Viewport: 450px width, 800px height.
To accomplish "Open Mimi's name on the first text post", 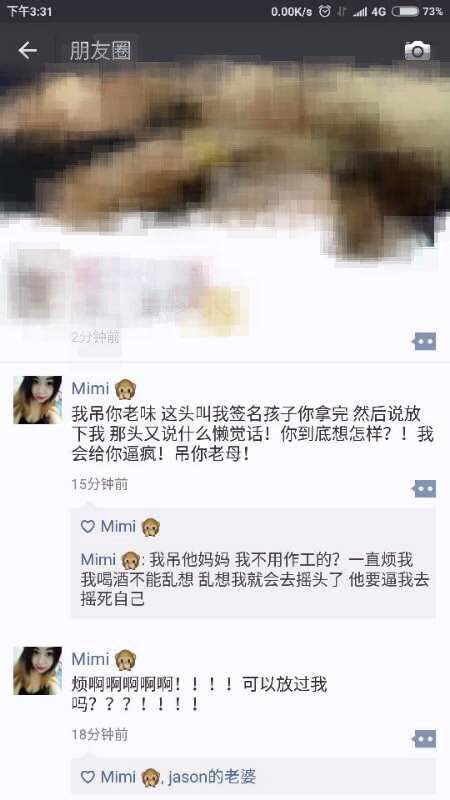I will pyautogui.click(x=90, y=388).
